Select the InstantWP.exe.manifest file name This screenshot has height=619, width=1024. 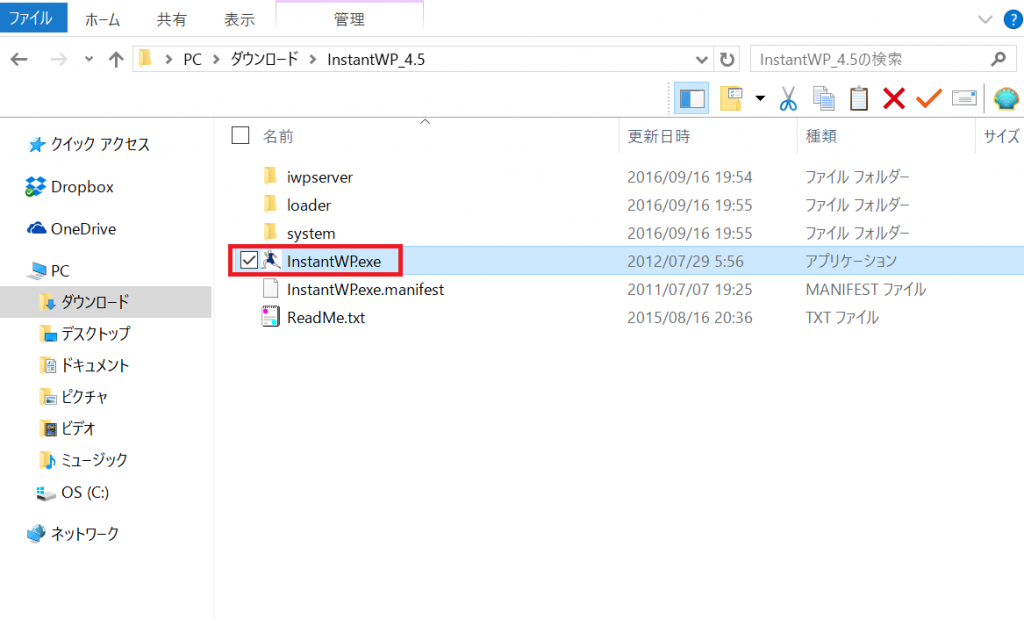(x=365, y=289)
